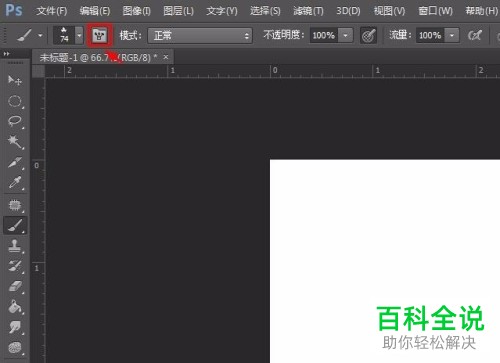The image size is (500, 363).
Task: Select the Slice tool in toolbox
Action: pos(15,162)
